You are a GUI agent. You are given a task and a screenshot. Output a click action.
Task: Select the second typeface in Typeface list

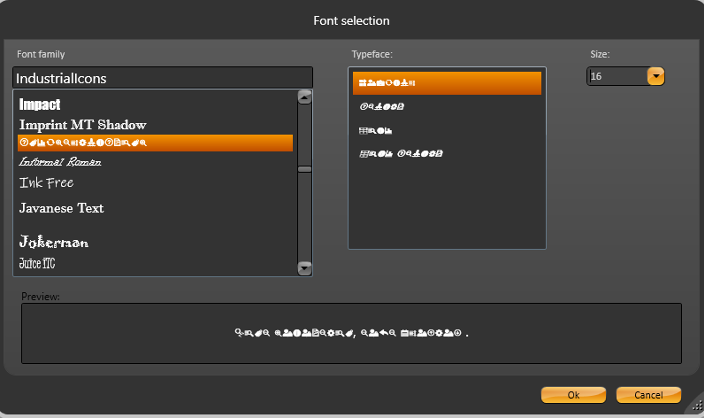point(446,106)
